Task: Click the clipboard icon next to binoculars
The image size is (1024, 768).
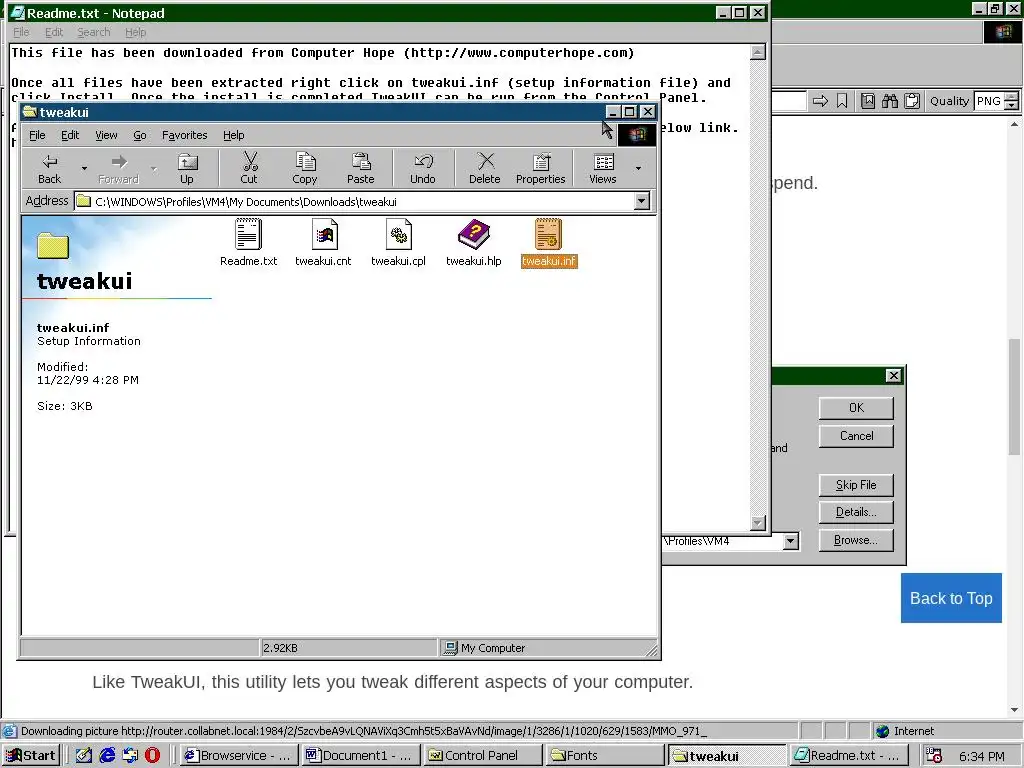Action: tap(912, 101)
